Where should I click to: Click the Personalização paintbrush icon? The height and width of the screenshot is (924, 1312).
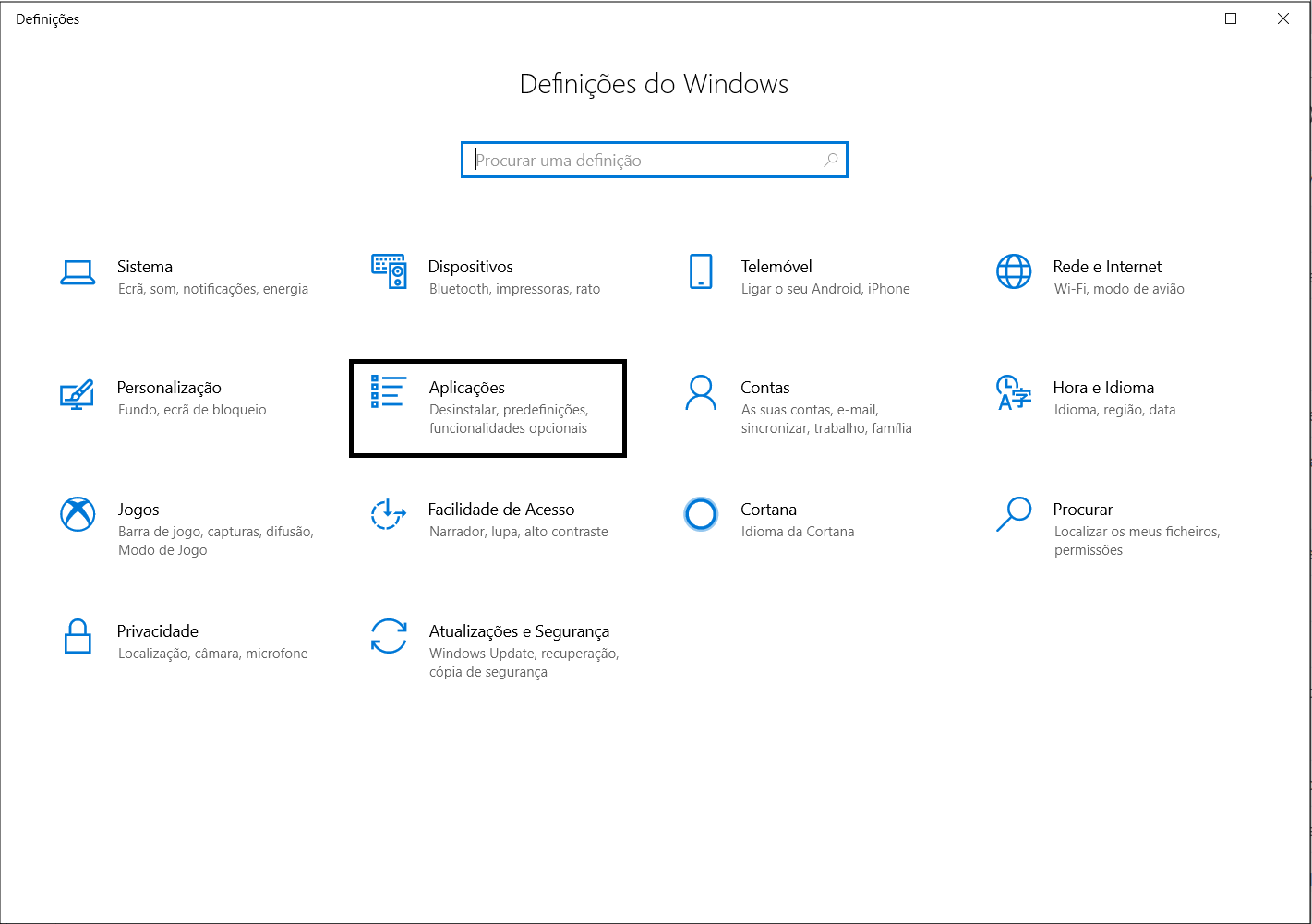point(78,394)
